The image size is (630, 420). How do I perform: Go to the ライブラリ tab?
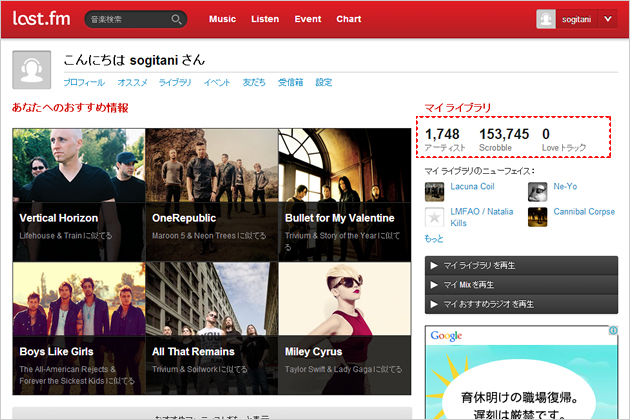[x=175, y=82]
